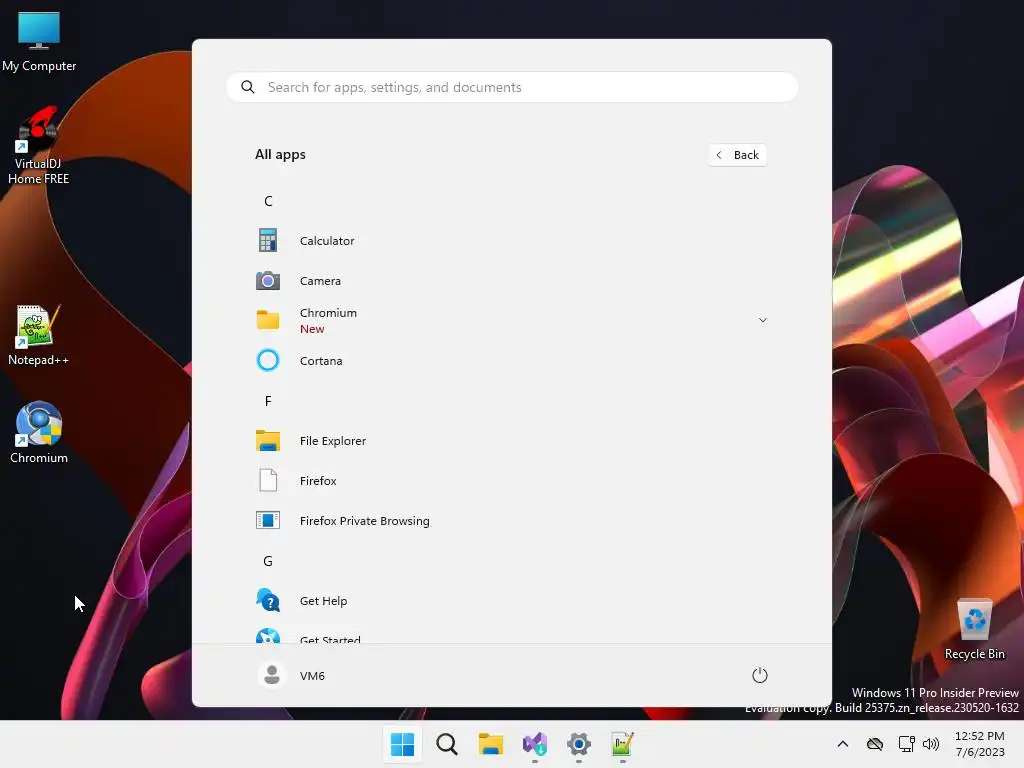Image resolution: width=1024 pixels, height=768 pixels.
Task: Open clock and date on taskbar
Action: (980, 744)
